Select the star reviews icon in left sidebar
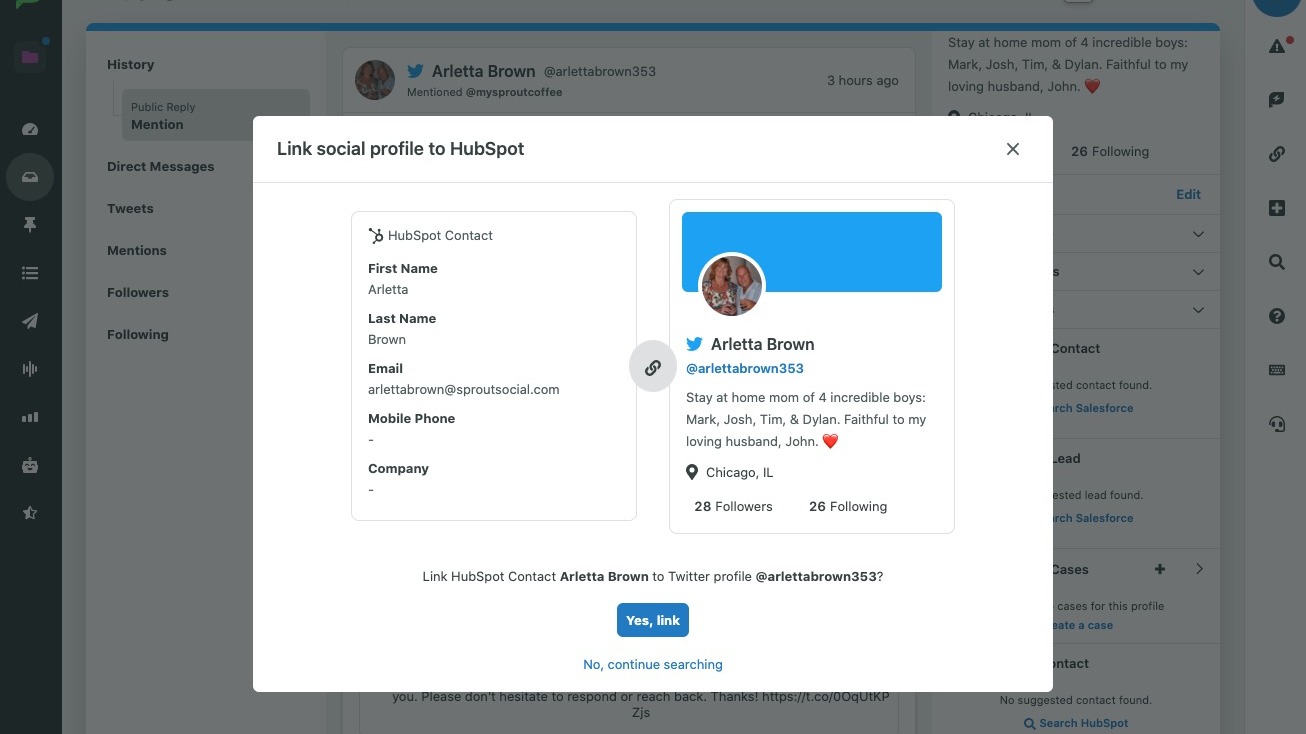 [30, 512]
